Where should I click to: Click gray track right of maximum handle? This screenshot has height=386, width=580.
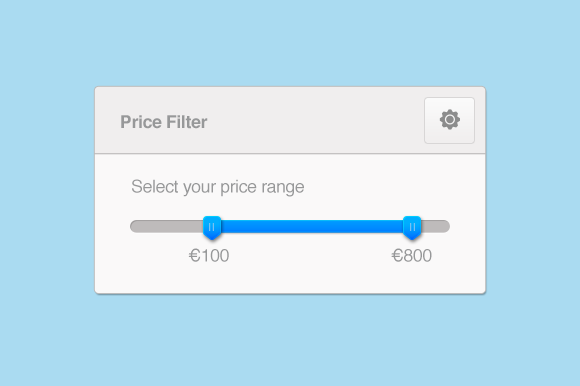point(435,226)
